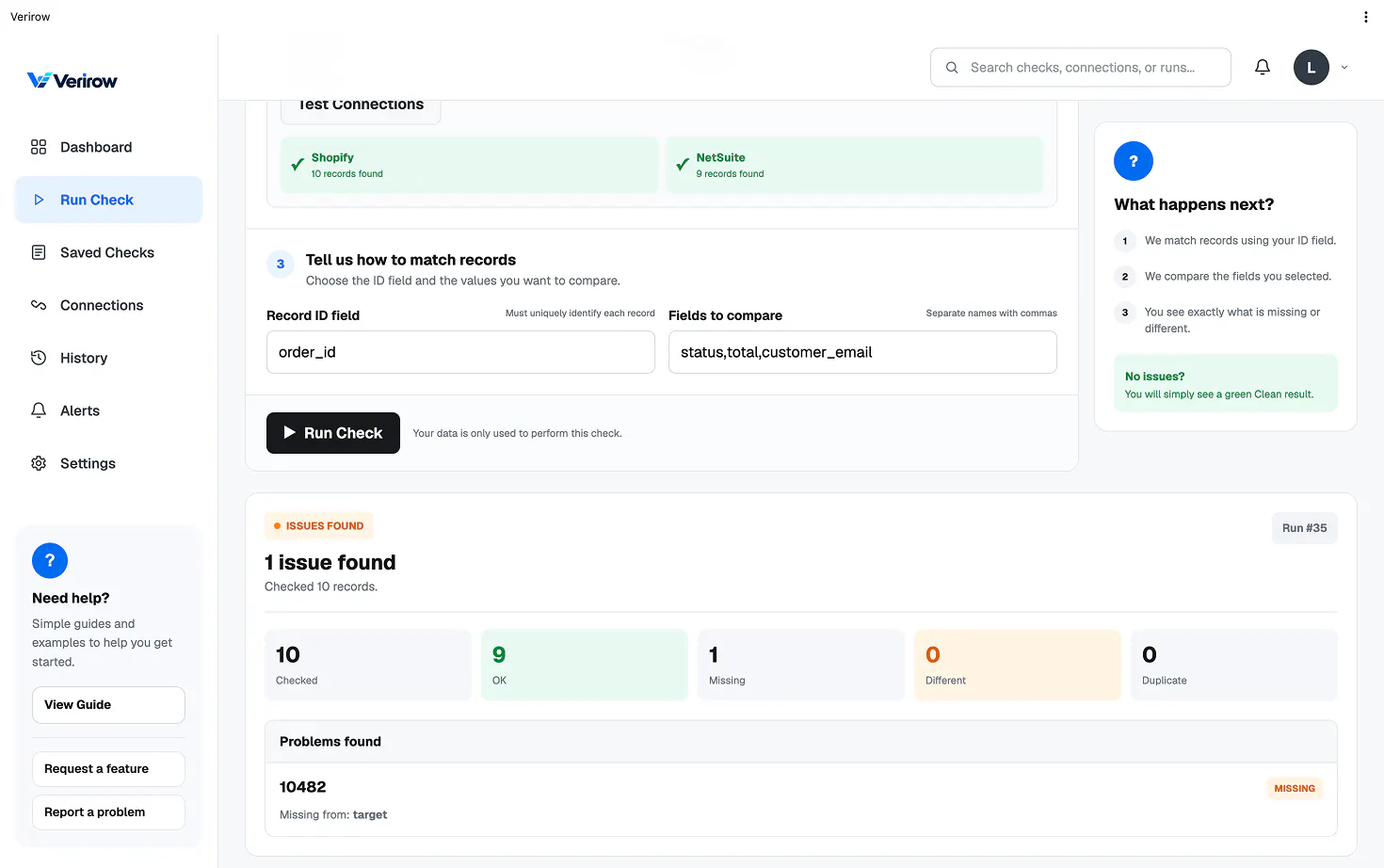Click the Saved Checks document icon
The image size is (1384, 868).
[39, 252]
